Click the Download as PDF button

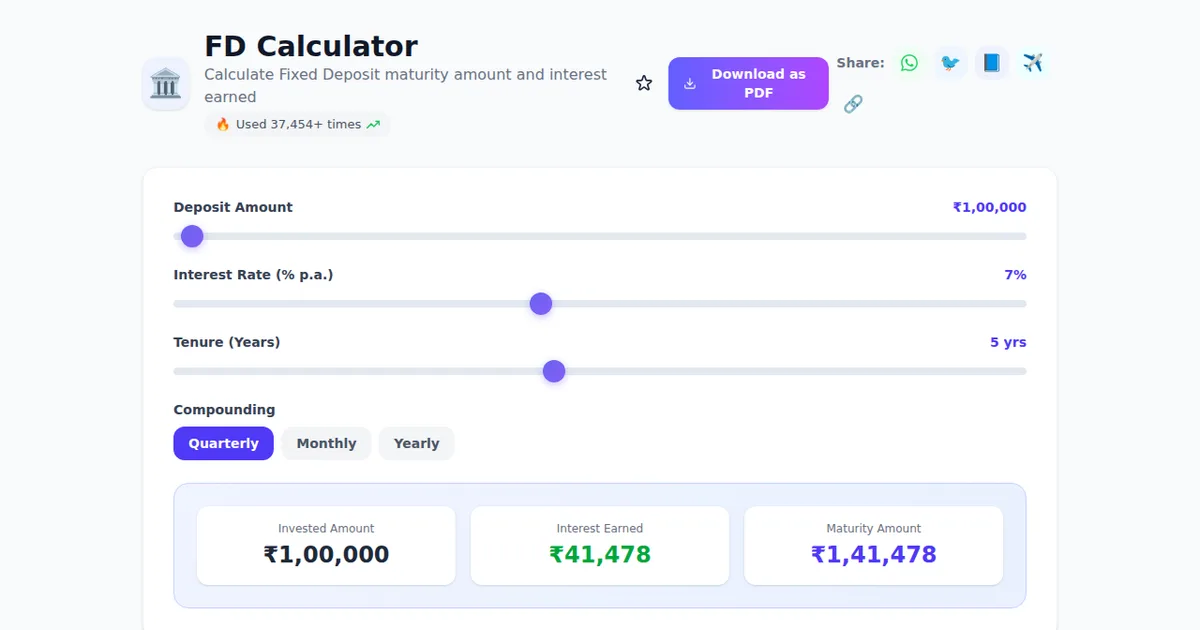(x=748, y=83)
